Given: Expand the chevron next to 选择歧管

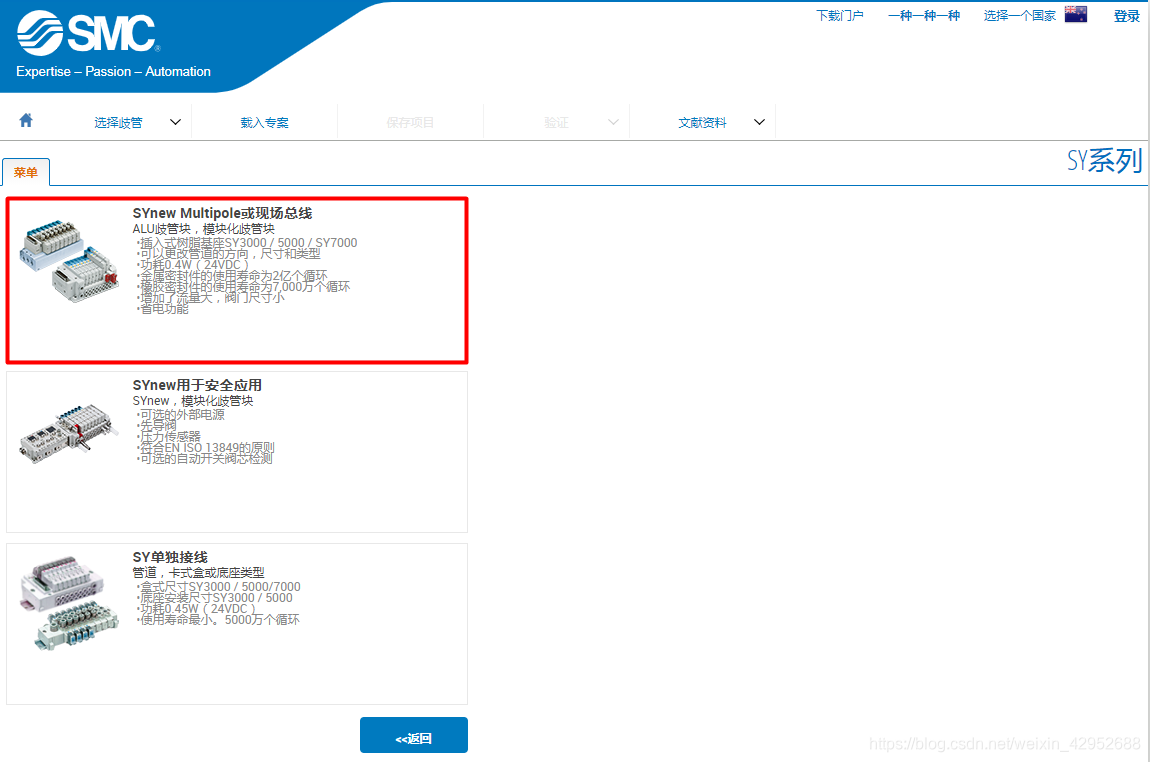Looking at the screenshot, I should pyautogui.click(x=175, y=122).
